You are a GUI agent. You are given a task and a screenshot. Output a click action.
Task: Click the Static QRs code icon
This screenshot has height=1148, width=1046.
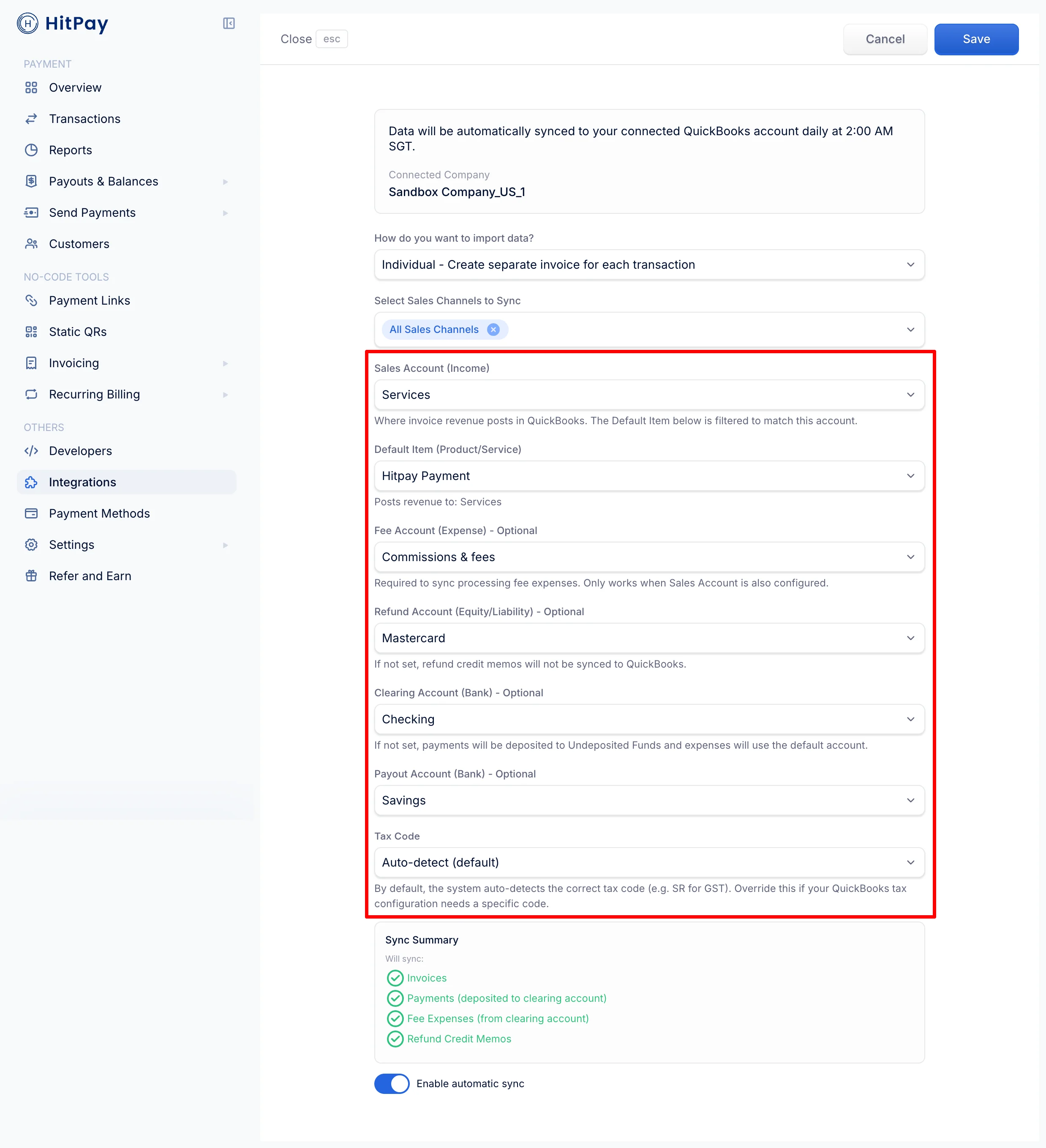[31, 332]
